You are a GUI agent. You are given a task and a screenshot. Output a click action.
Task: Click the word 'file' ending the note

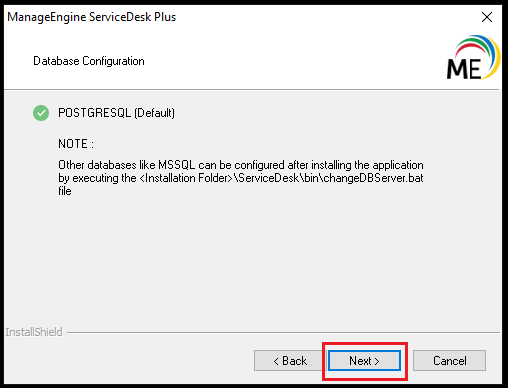click(65, 191)
